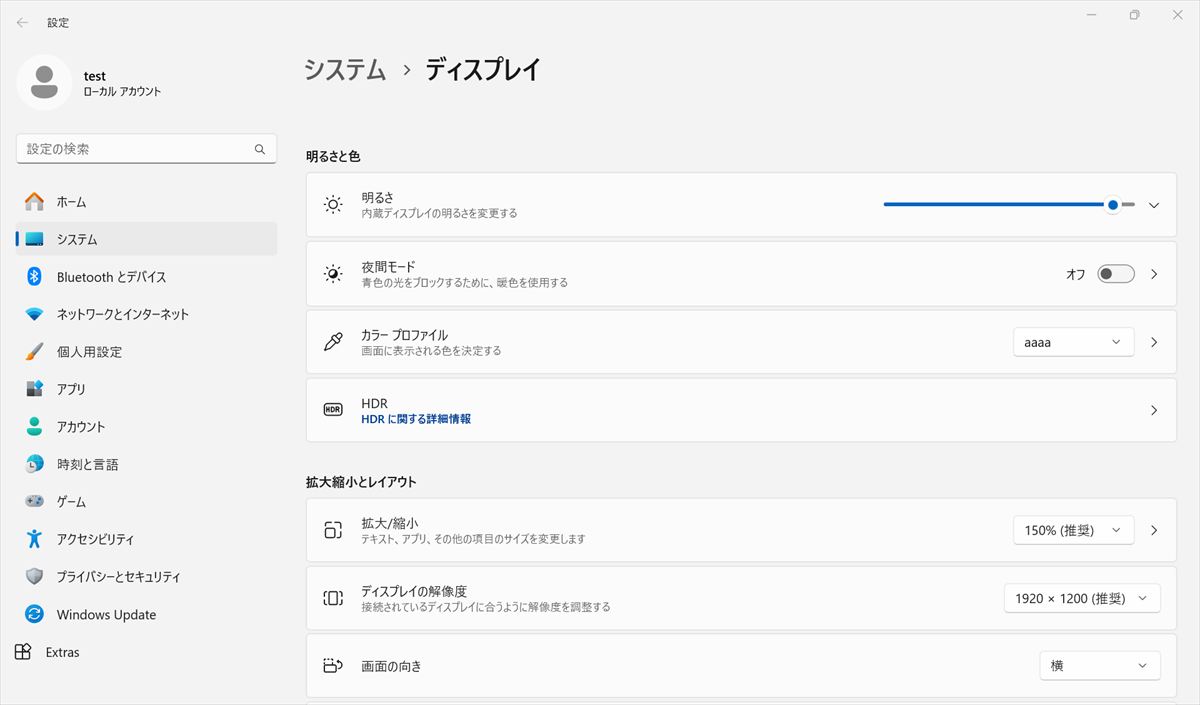Click 画面に表示される色を決定する description

[431, 351]
